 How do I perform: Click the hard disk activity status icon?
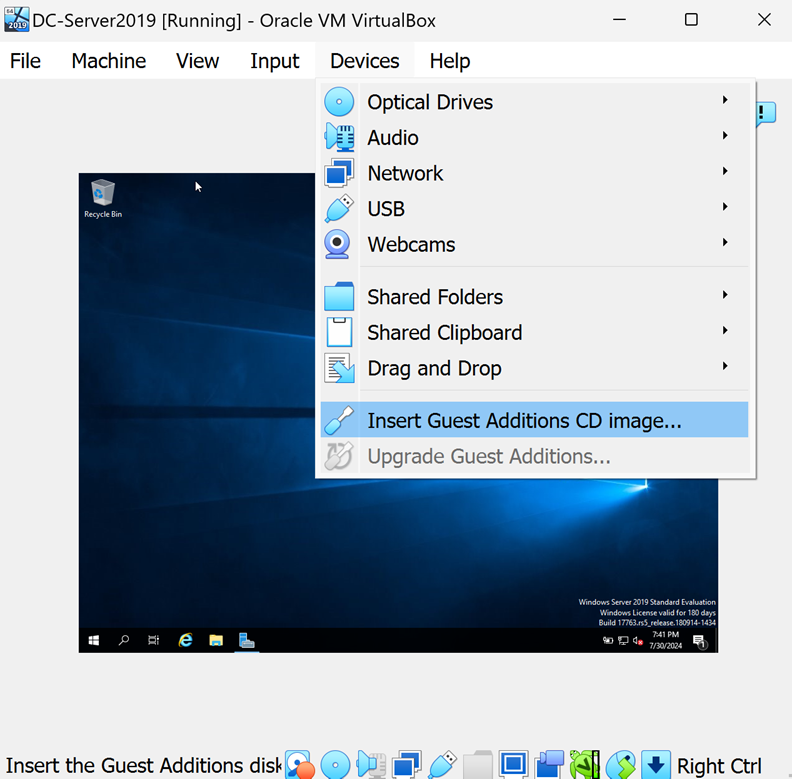point(299,766)
